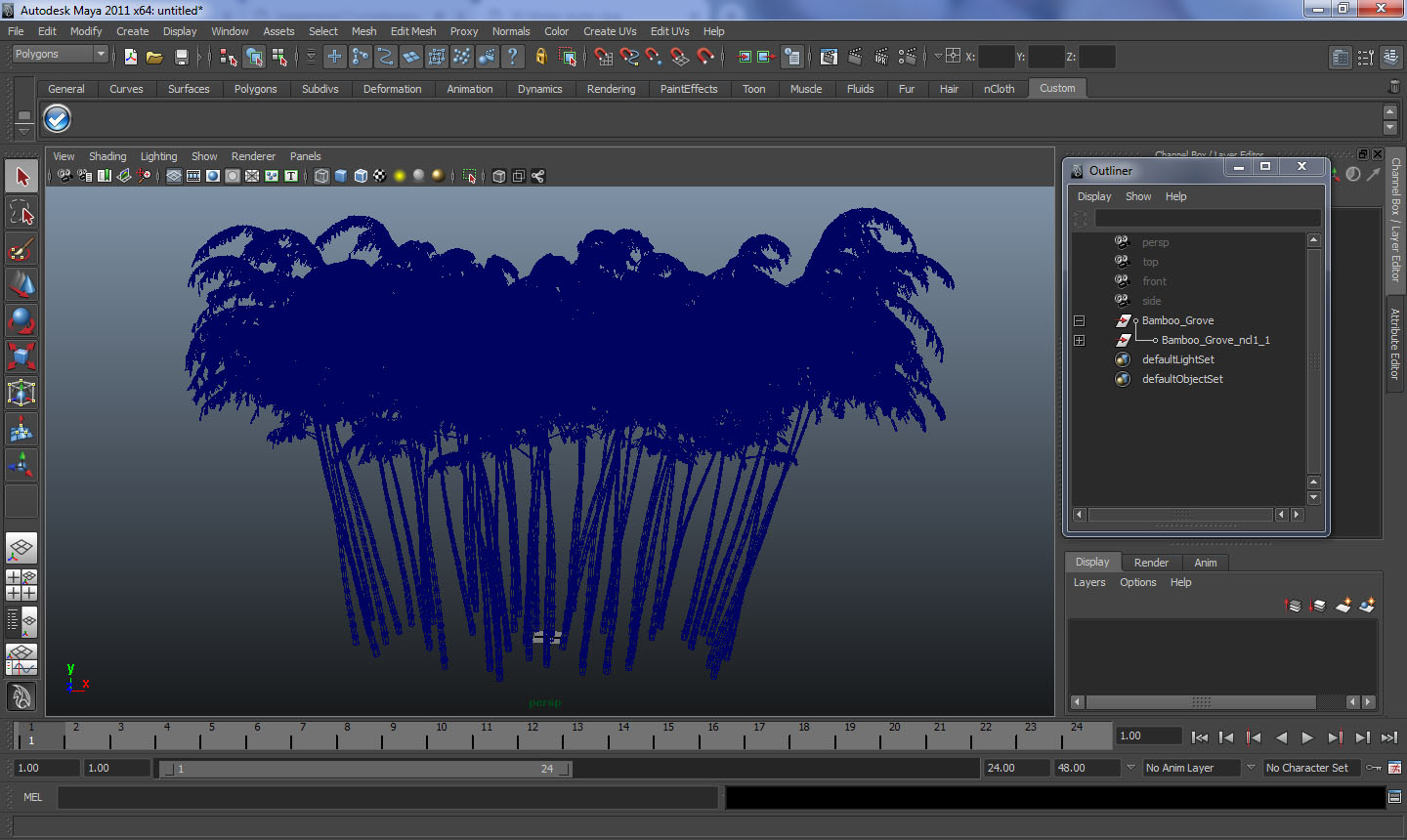Create a new scene via toolbar icon

[130, 57]
